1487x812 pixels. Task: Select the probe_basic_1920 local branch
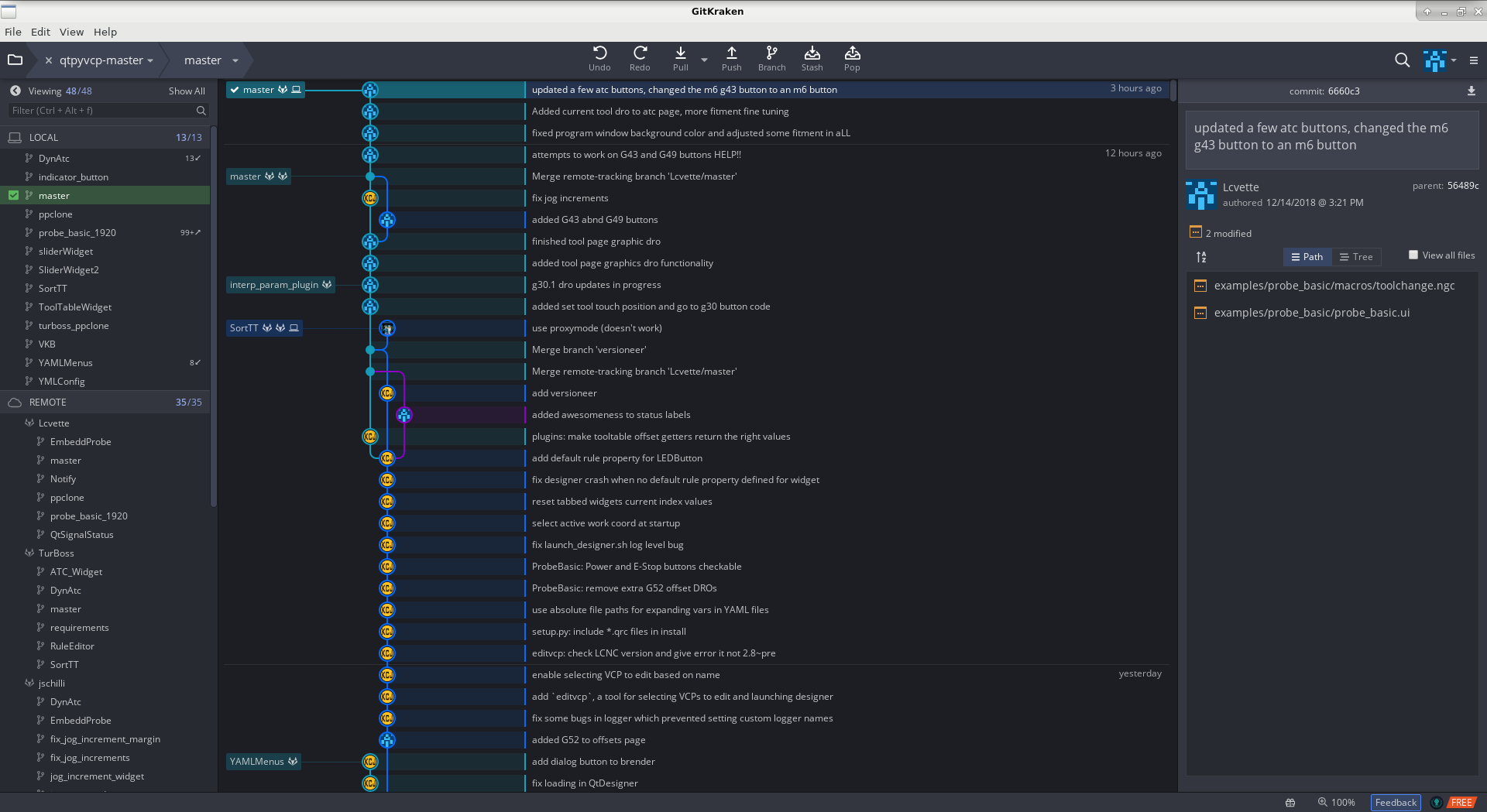tap(105, 232)
